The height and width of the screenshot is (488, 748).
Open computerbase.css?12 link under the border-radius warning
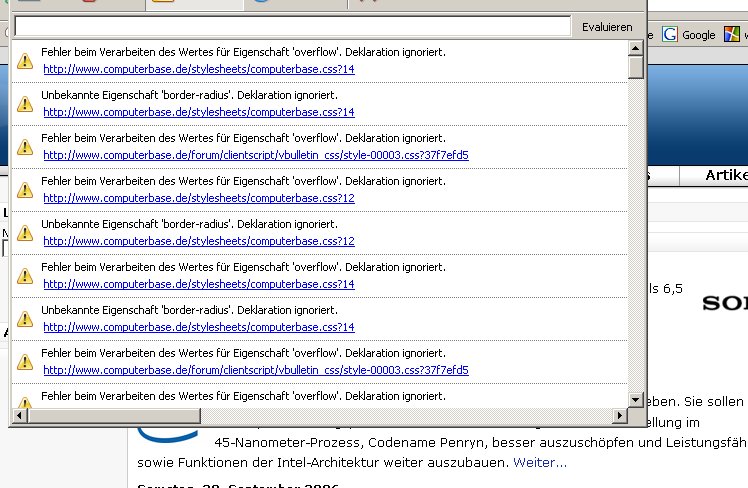[199, 241]
